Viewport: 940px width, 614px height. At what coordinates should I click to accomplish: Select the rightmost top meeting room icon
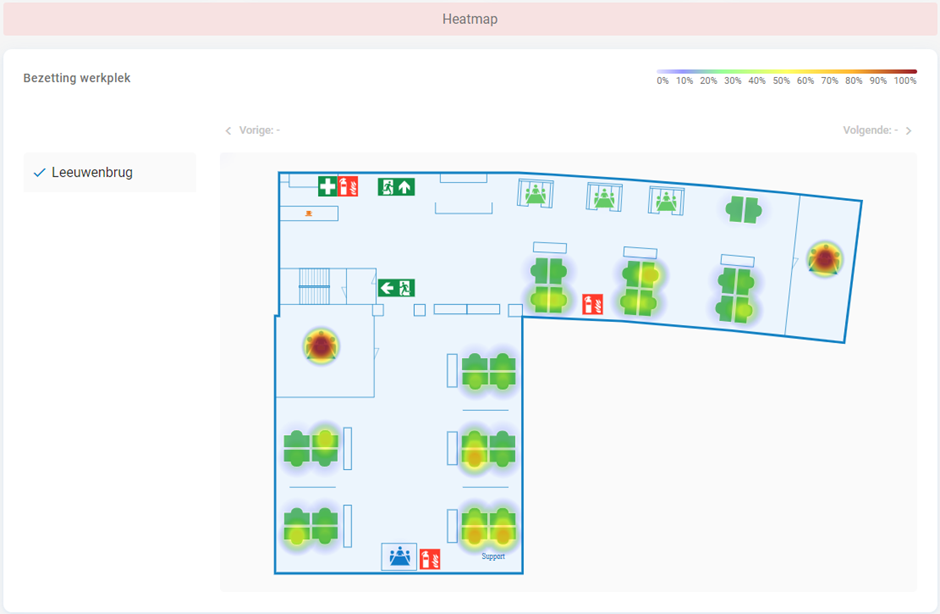(666, 200)
